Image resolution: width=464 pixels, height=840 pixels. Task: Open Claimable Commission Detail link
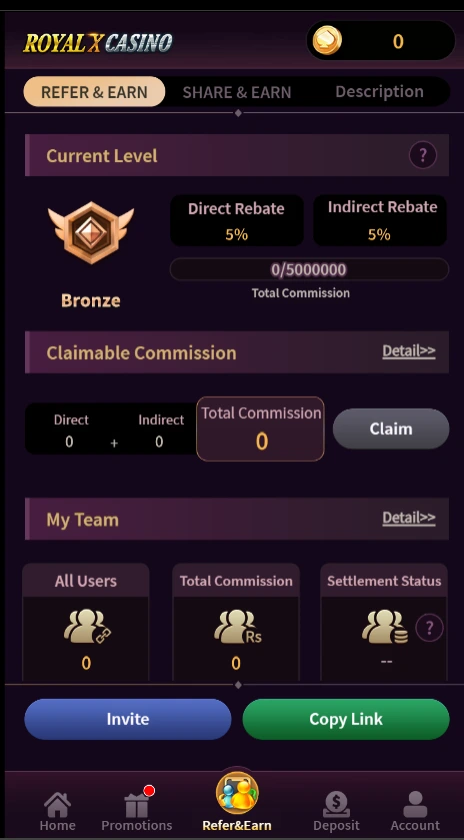(x=409, y=351)
